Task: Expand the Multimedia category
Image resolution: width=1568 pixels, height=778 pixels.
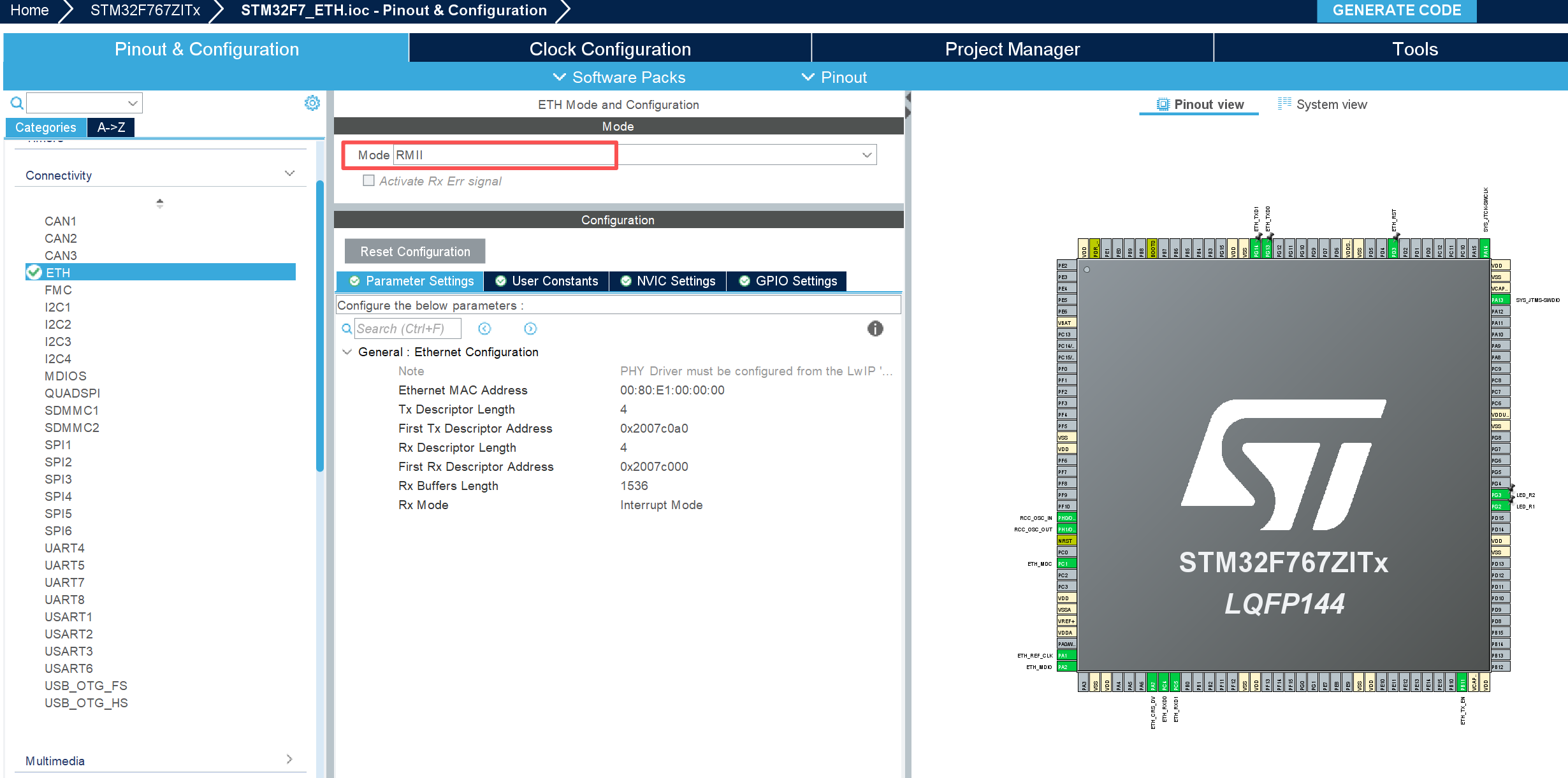Action: 290,760
